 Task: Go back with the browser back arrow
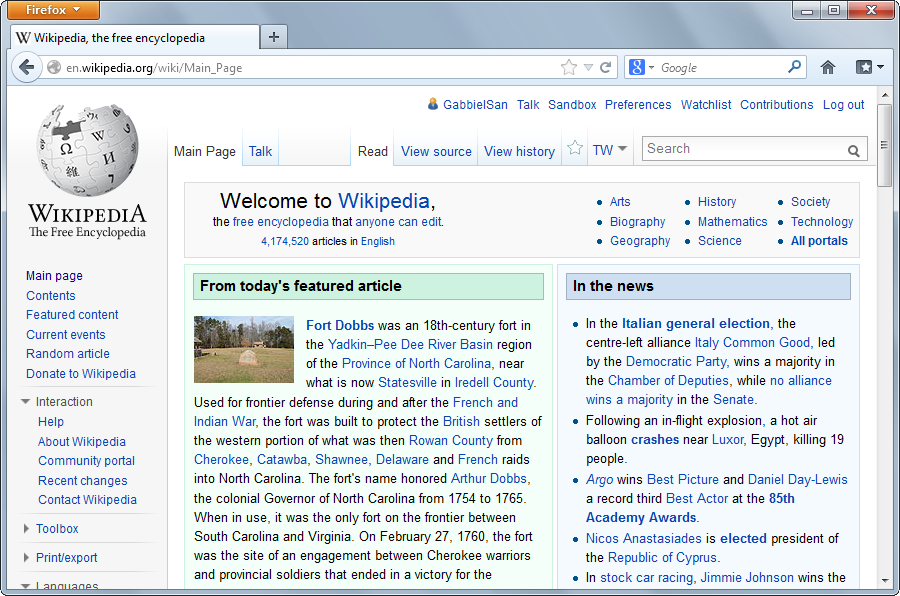26,68
